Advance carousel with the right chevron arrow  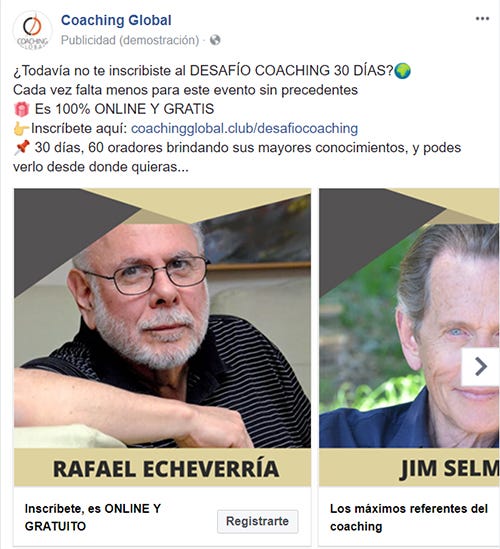pos(481,367)
